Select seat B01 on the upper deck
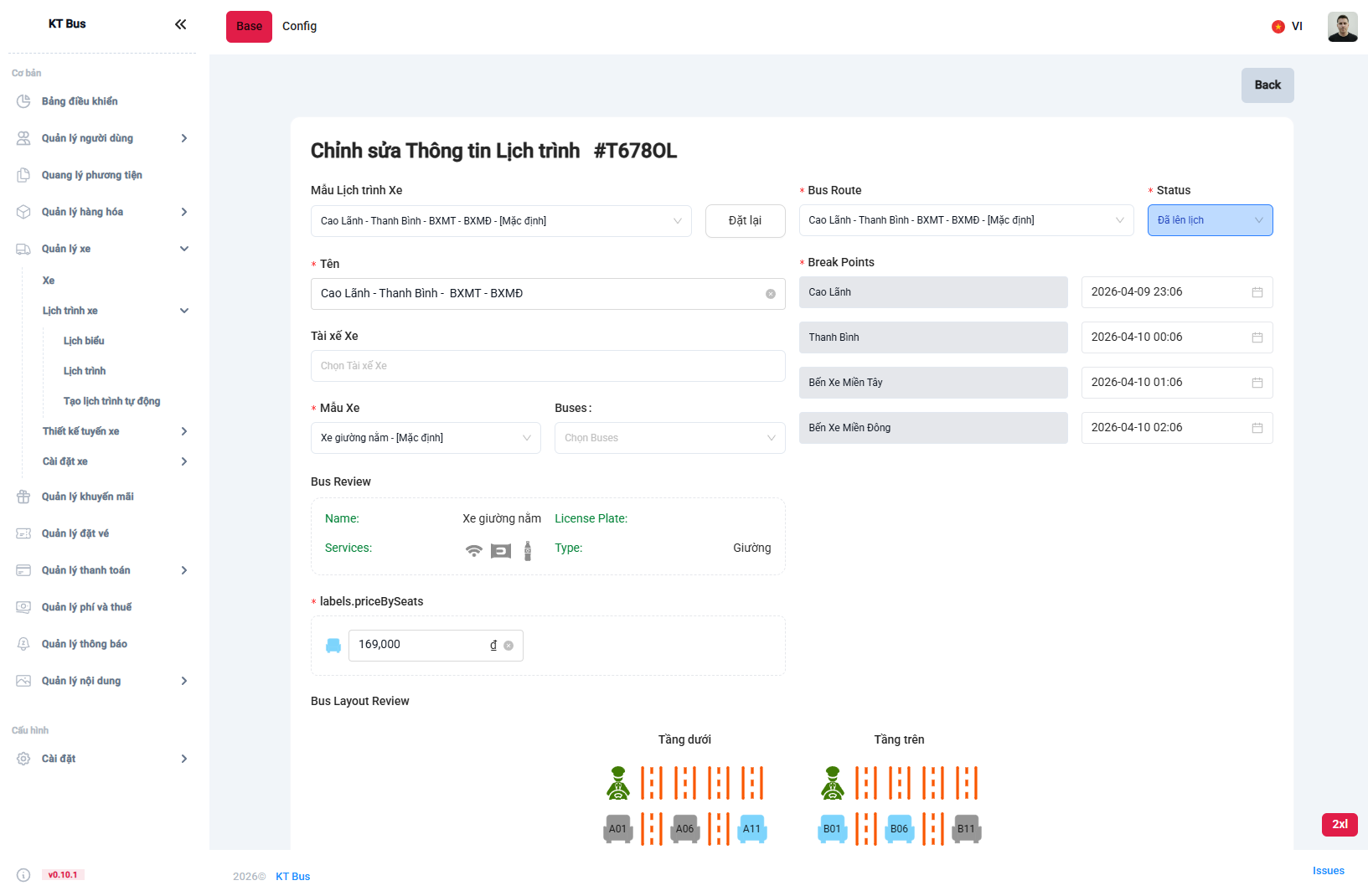1368x896 pixels. [832, 829]
